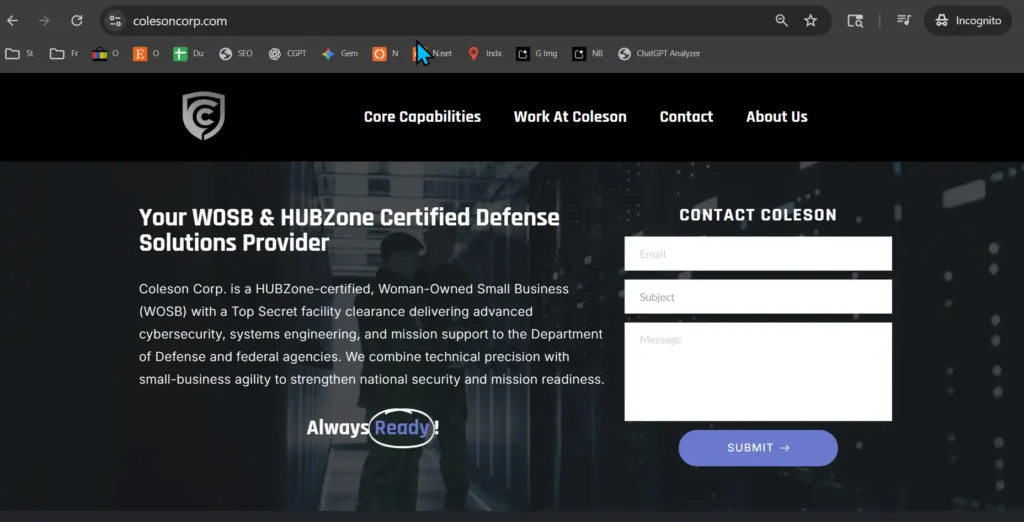Open the Gem bookmark
This screenshot has height=522, width=1024.
(340, 54)
